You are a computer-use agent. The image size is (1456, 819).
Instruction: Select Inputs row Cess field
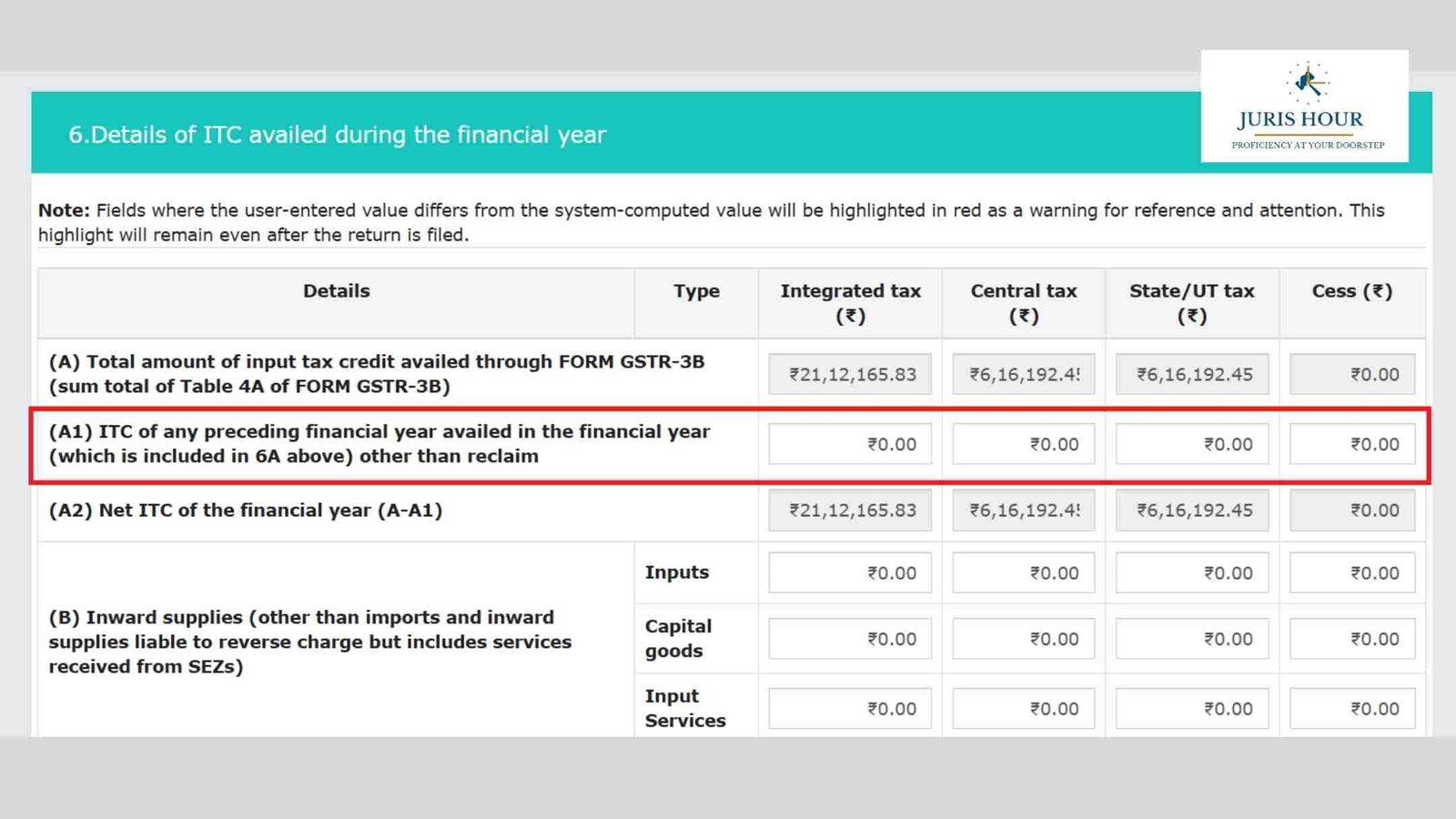pos(1351,573)
